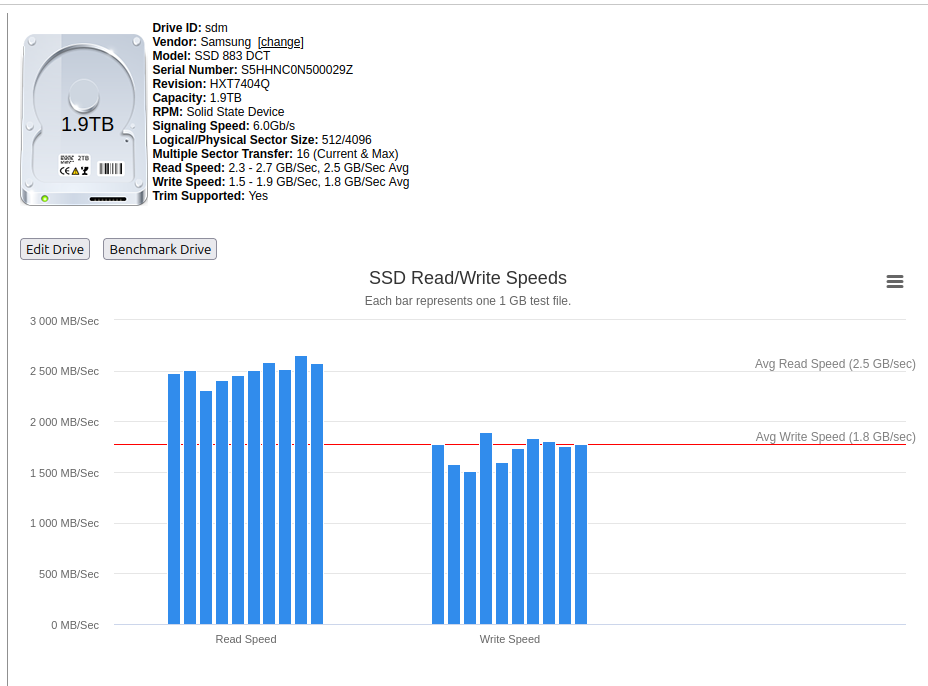928x686 pixels.
Task: Click the Read Speed axis label
Action: [x=246, y=639]
